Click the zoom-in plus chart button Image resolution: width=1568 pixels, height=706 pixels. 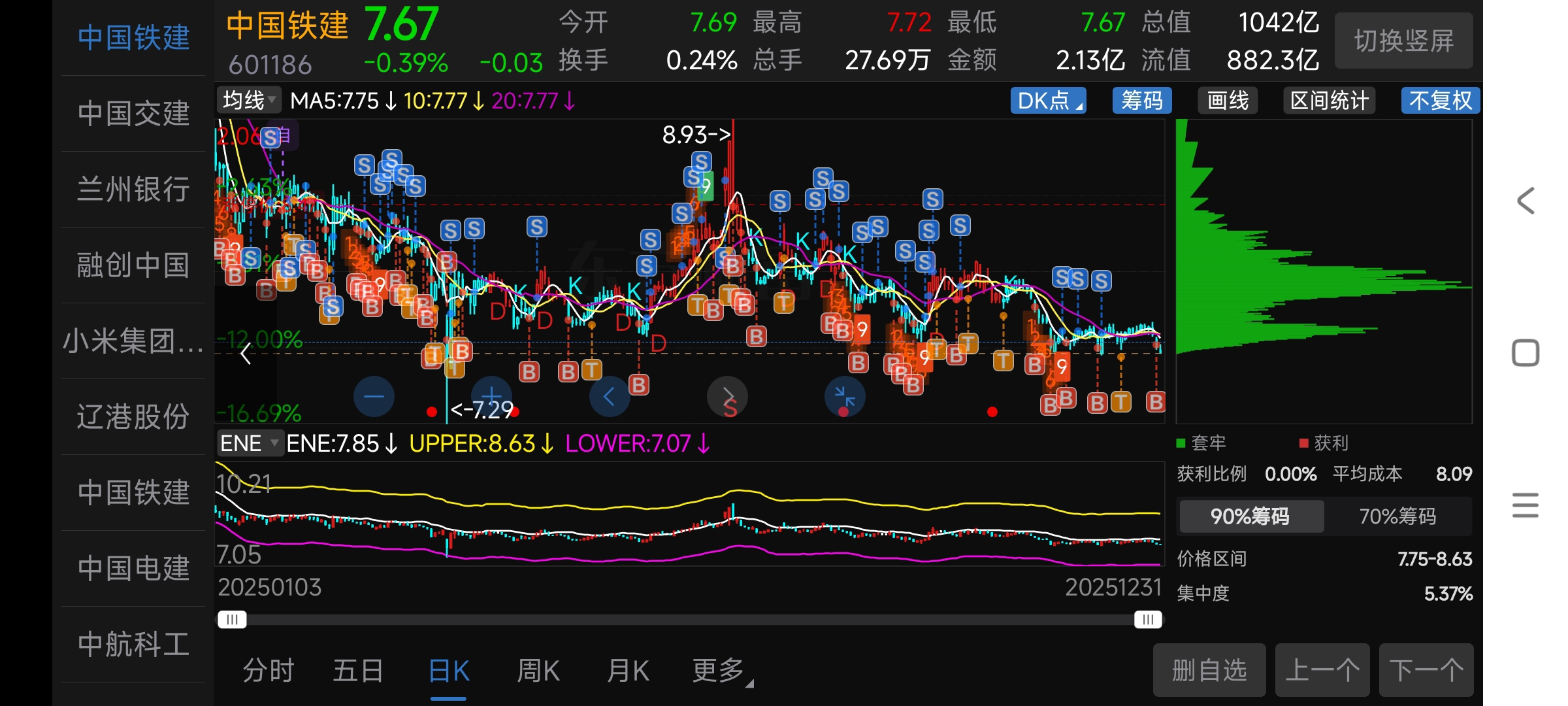tap(491, 396)
